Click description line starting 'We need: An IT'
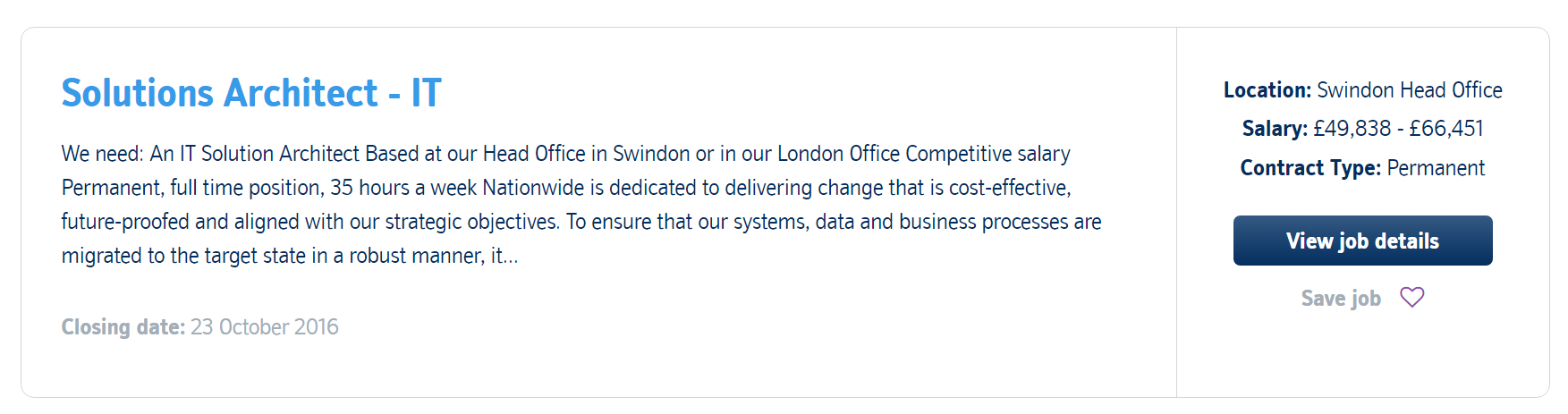 (565, 154)
